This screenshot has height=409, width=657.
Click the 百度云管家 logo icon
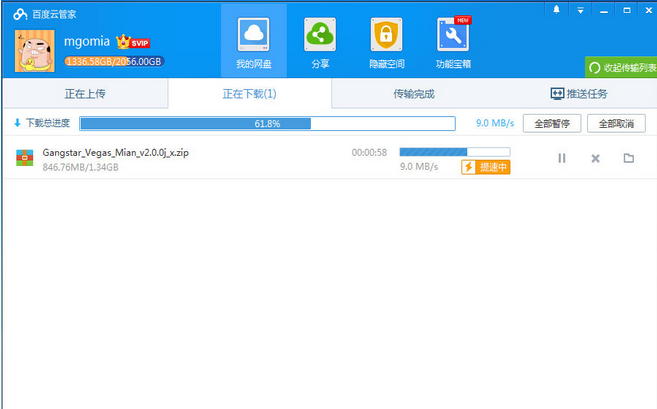tap(20, 14)
